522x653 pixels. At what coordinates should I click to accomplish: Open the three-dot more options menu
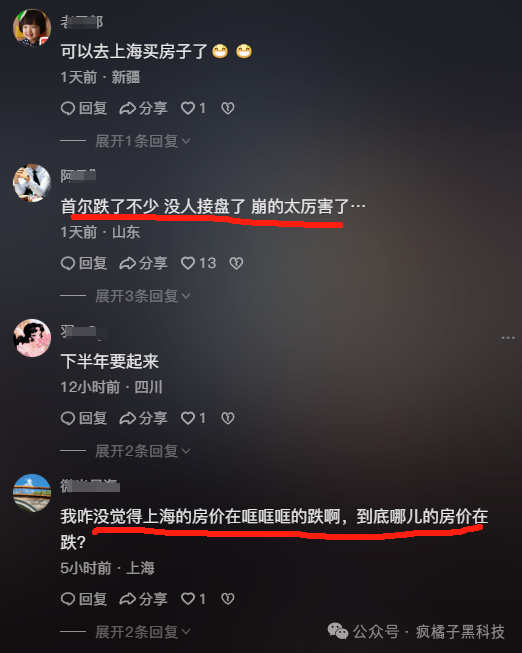[x=508, y=338]
